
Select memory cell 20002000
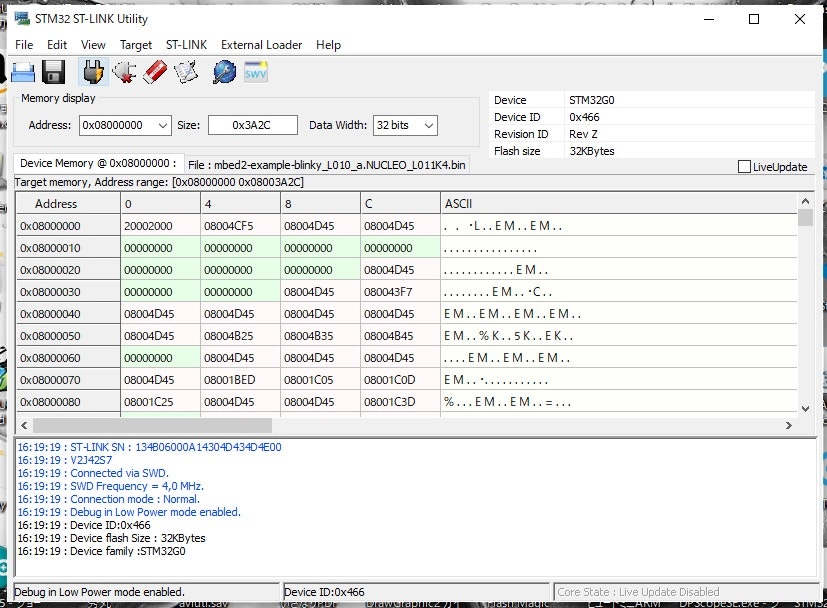[x=160, y=226]
